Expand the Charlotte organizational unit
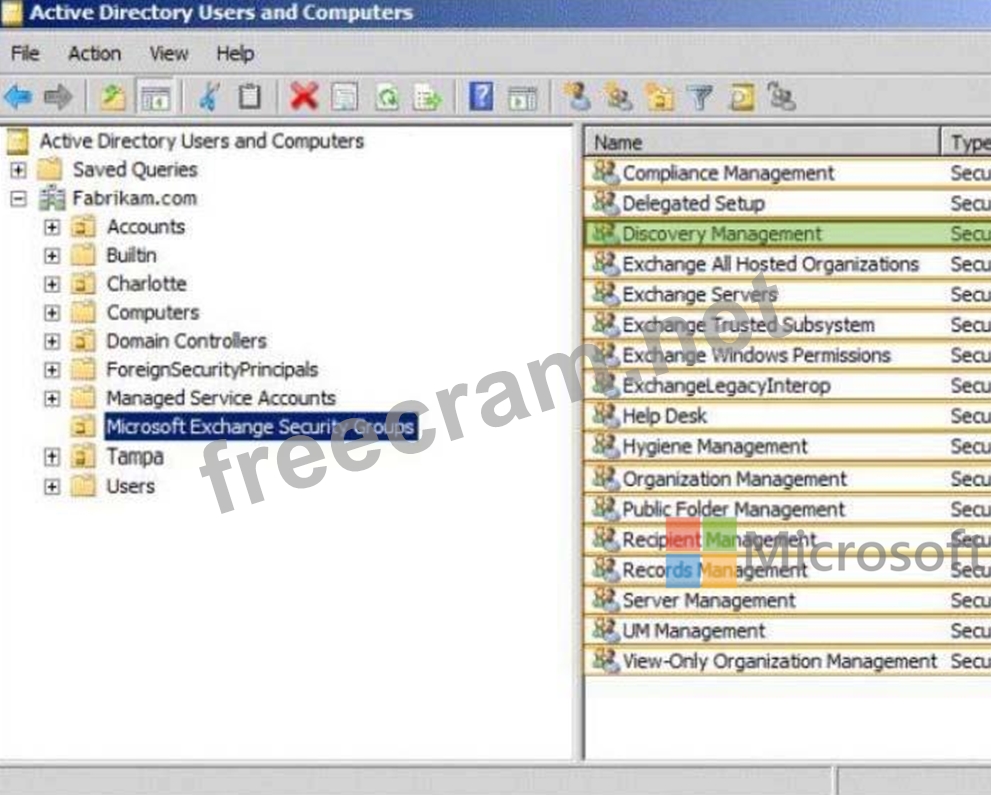 point(52,284)
